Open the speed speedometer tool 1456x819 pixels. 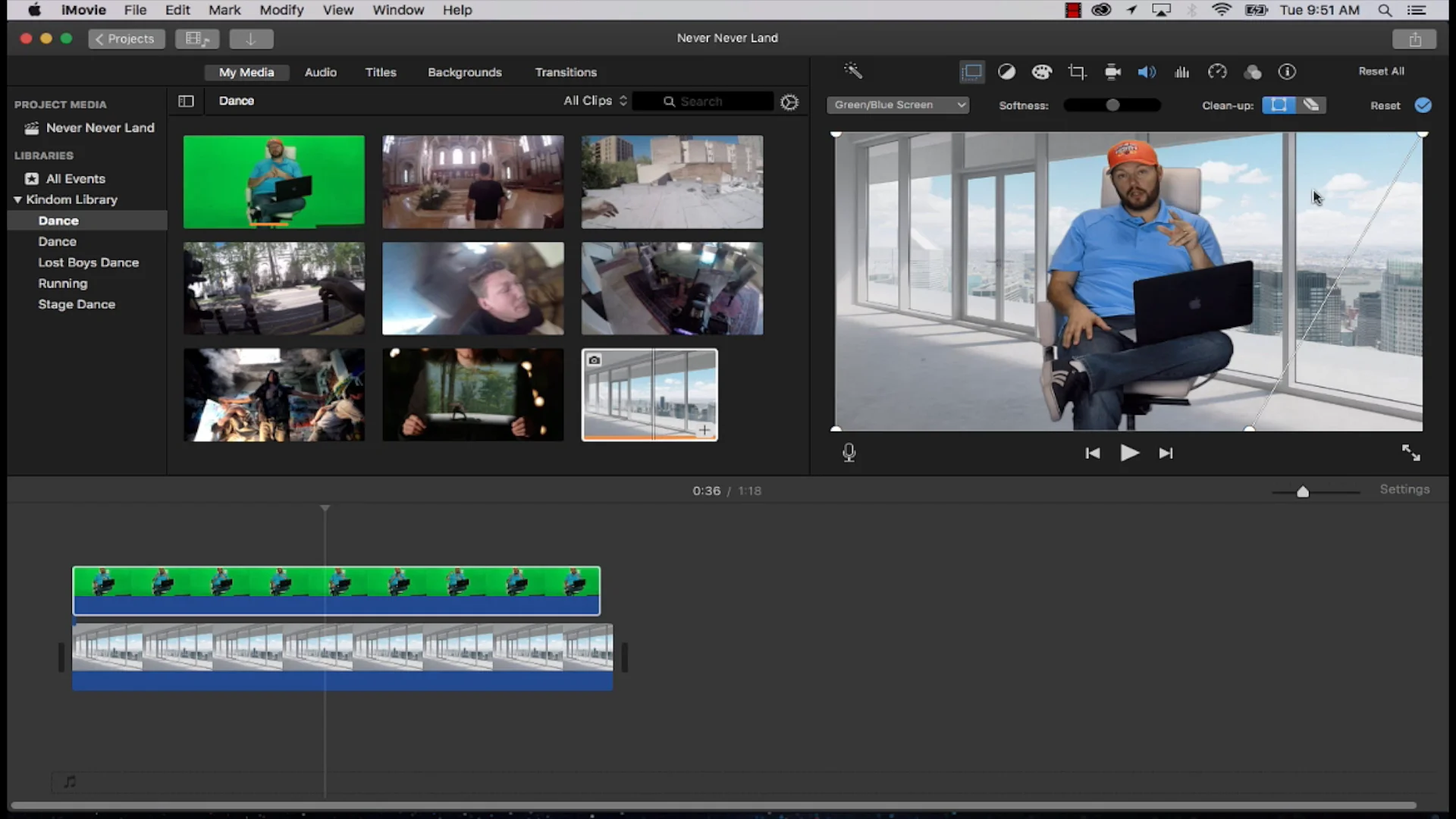click(x=1217, y=72)
